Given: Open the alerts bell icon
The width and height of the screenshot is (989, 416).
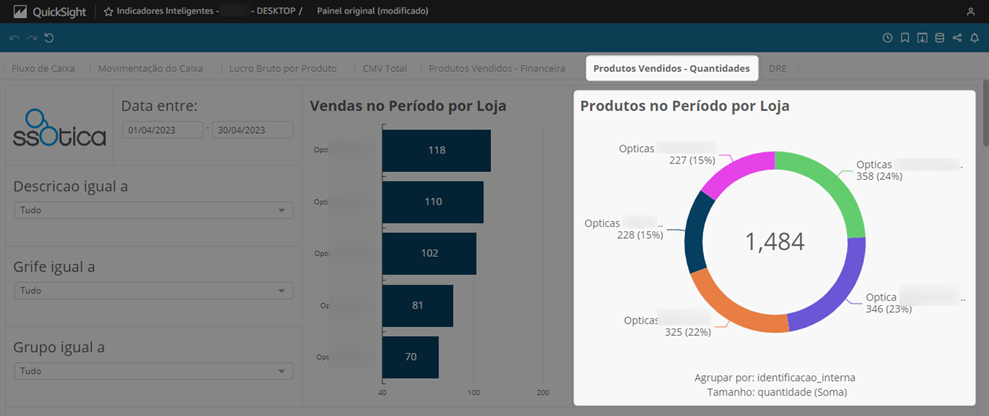Looking at the screenshot, I should [974, 38].
